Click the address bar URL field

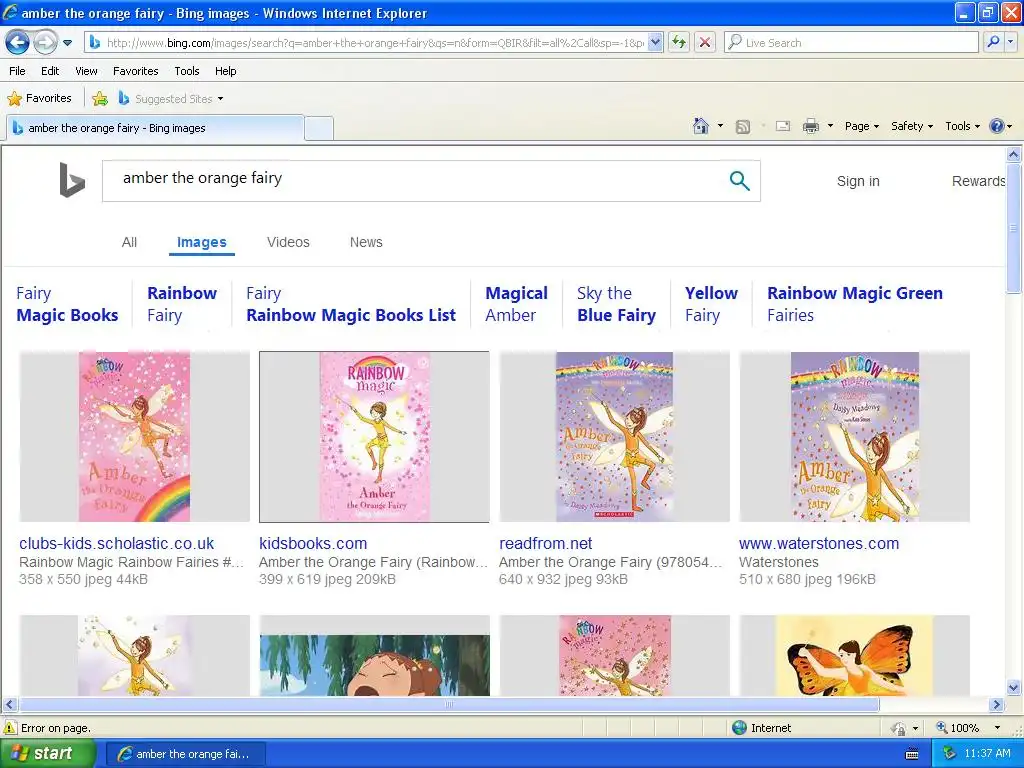click(x=374, y=42)
